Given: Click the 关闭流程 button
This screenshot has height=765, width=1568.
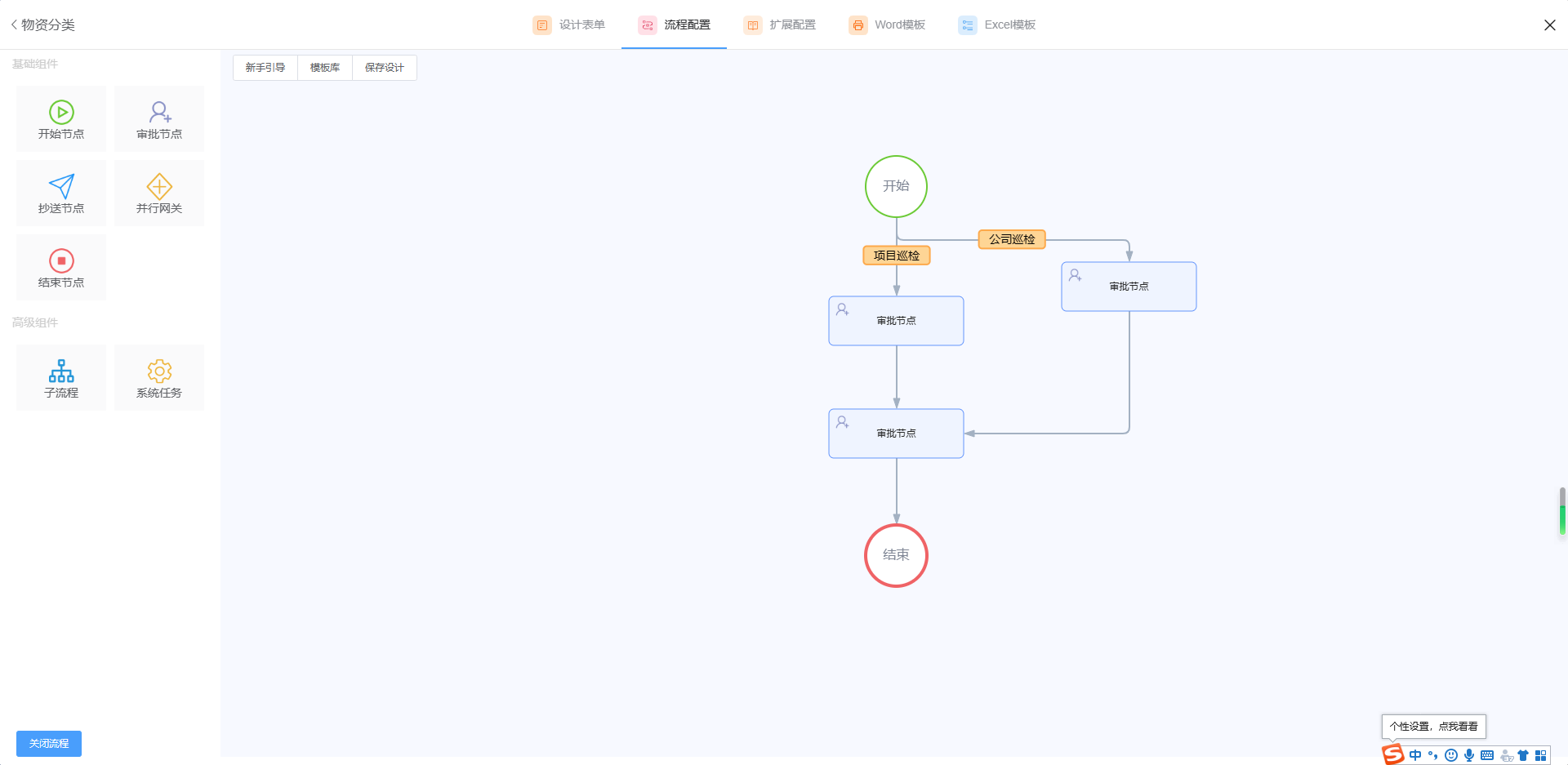Looking at the screenshot, I should pos(49,744).
